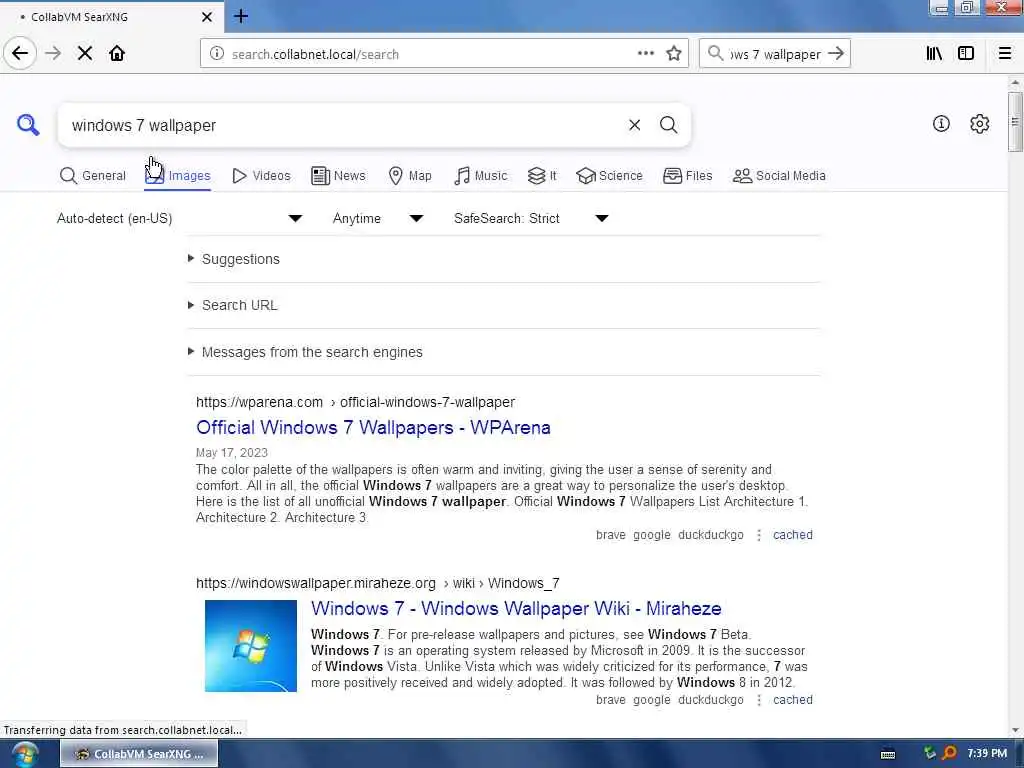Open new browser tab with plus
The height and width of the screenshot is (768, 1024).
point(241,16)
